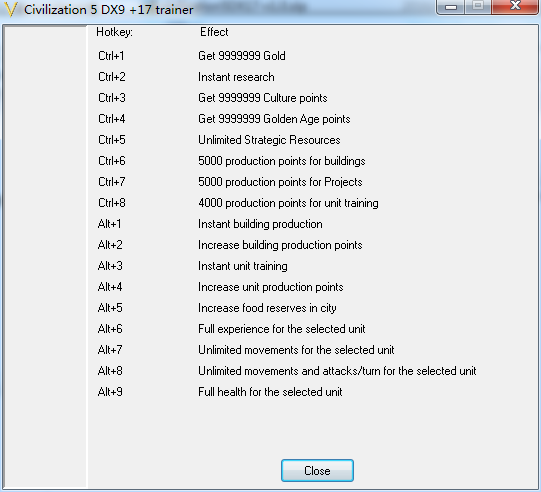Click '5000 production points for buildings'

pyautogui.click(x=282, y=161)
